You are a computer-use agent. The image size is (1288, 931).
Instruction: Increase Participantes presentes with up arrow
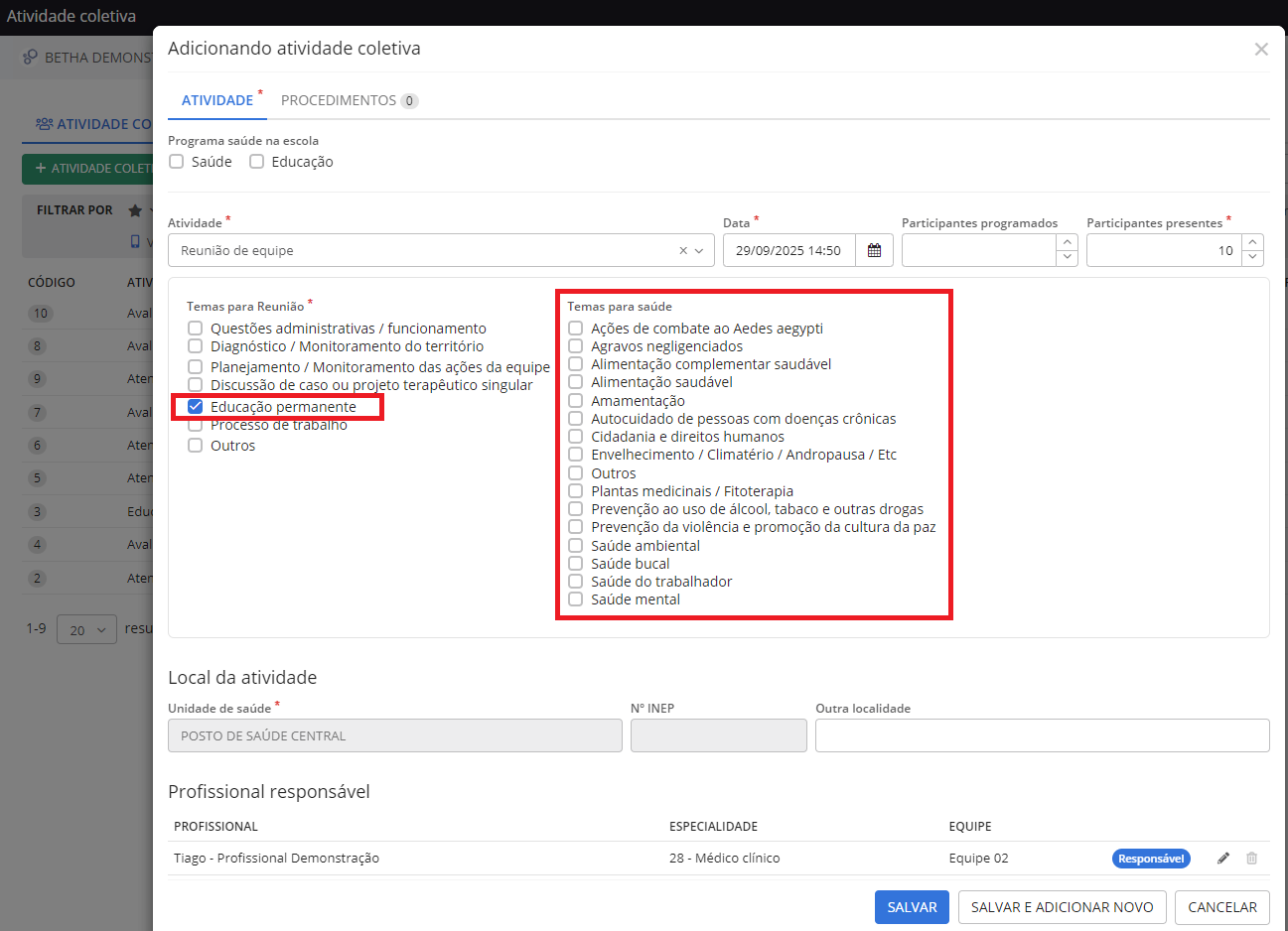point(1253,242)
